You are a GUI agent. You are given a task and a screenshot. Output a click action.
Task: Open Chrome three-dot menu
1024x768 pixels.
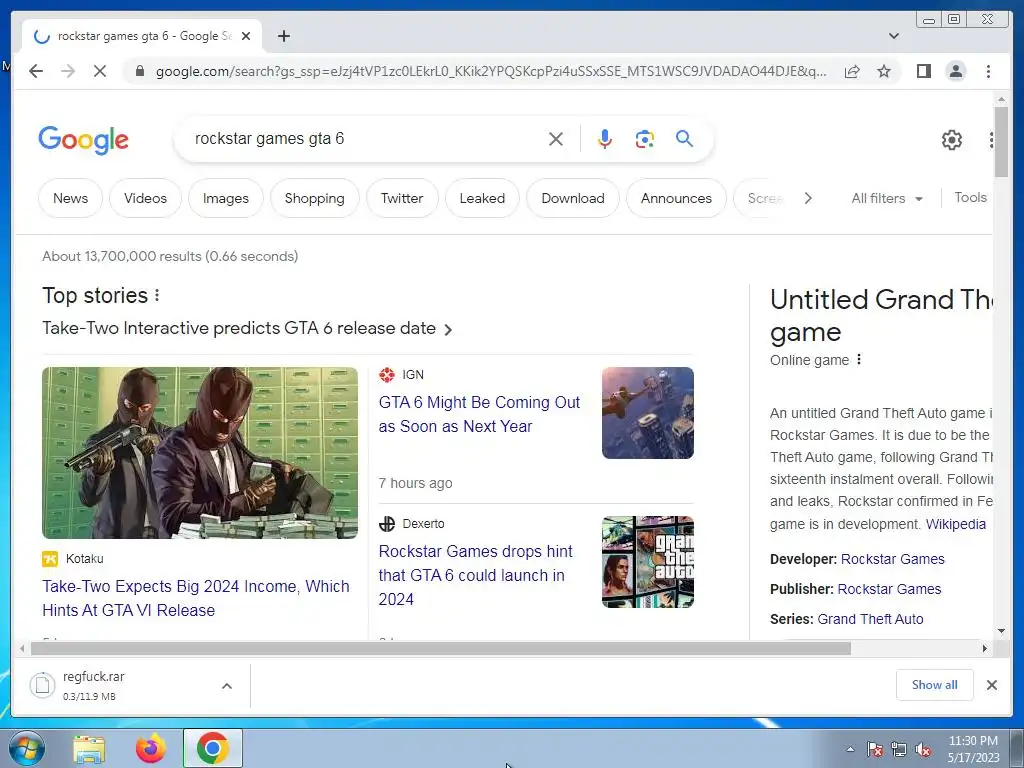point(988,71)
